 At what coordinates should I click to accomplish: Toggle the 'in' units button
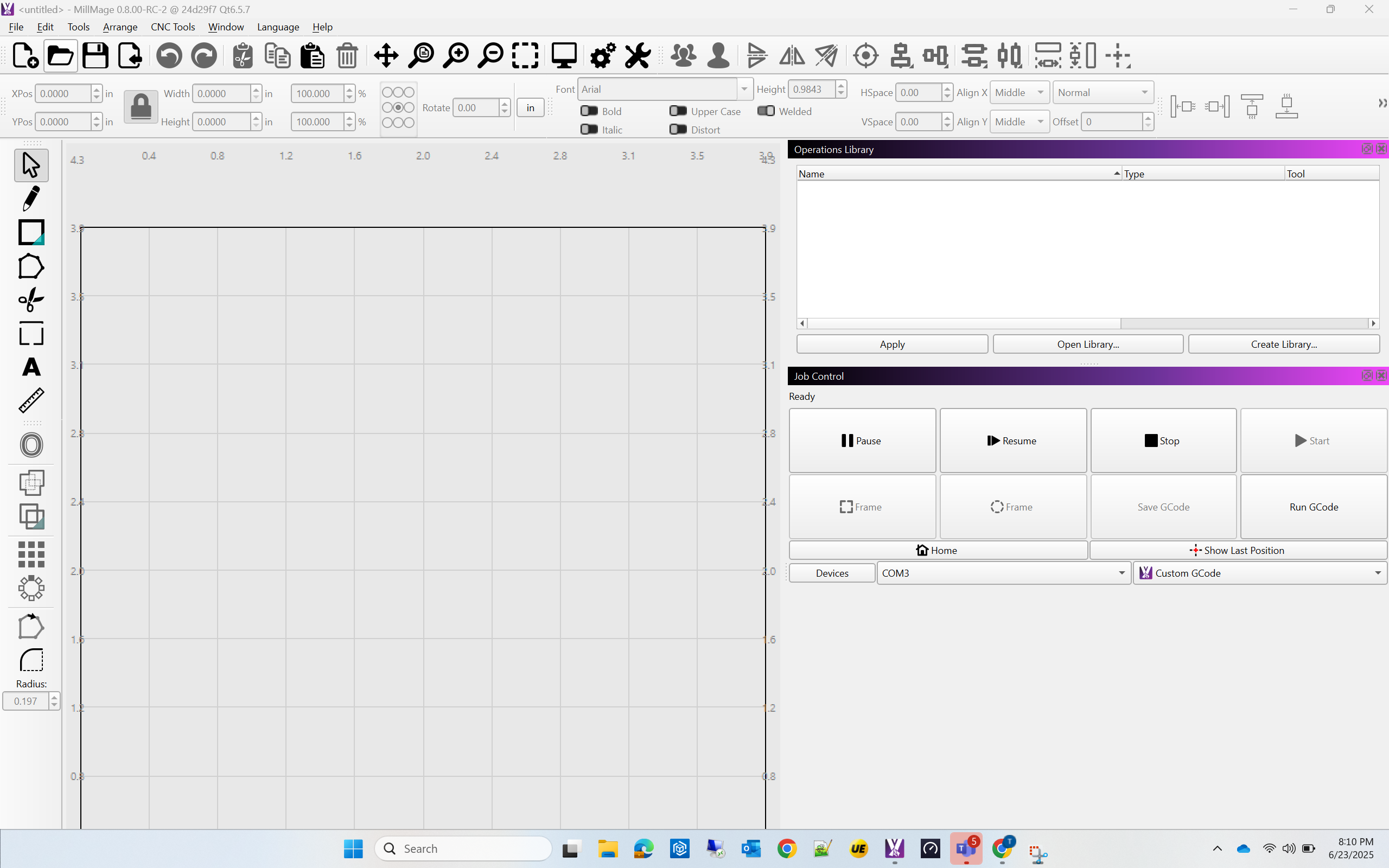click(x=530, y=107)
